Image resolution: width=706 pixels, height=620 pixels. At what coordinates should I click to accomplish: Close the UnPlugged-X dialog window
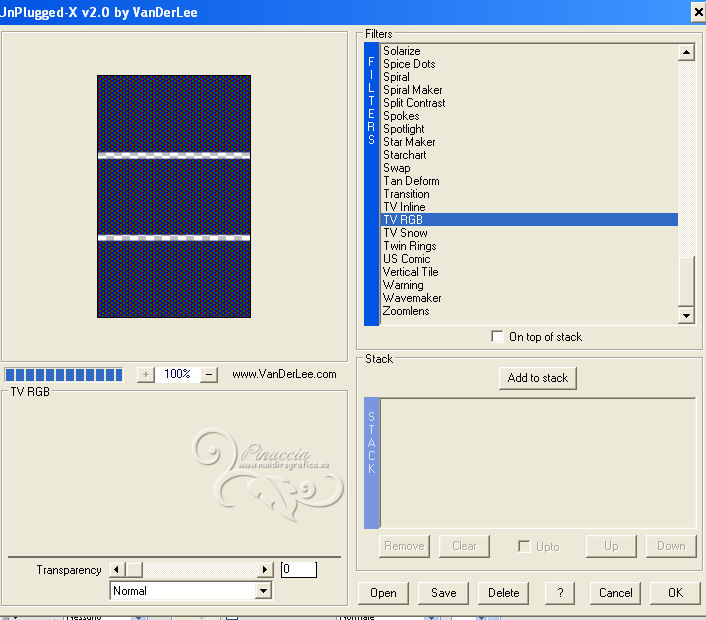698,12
